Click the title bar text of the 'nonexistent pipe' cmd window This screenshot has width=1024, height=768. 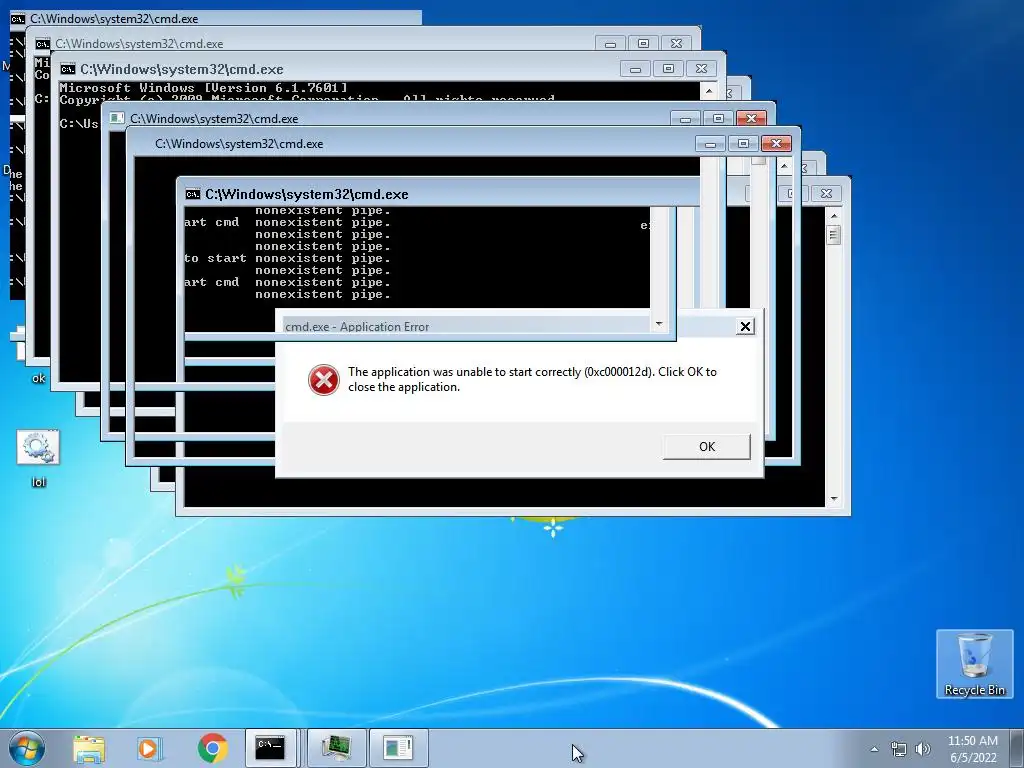coord(306,194)
